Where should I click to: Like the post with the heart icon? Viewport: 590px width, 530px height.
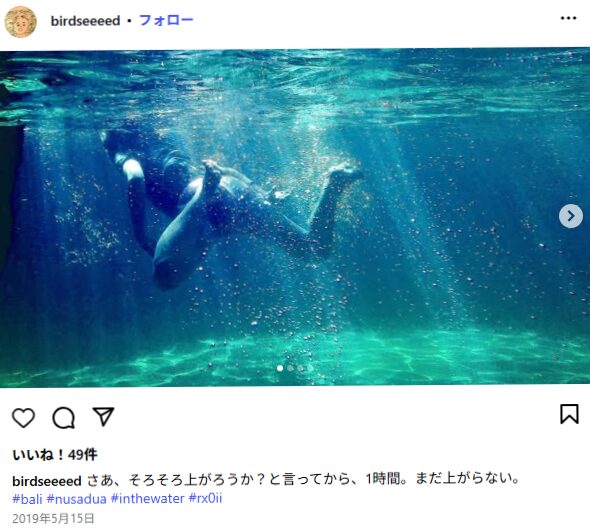coord(24,418)
